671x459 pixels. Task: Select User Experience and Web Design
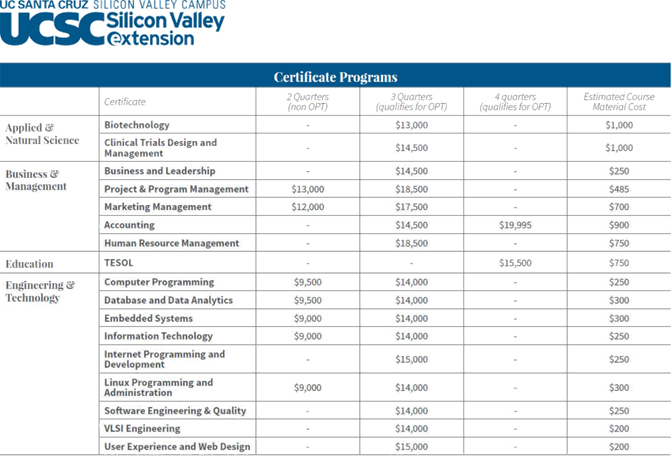pyautogui.click(x=177, y=446)
